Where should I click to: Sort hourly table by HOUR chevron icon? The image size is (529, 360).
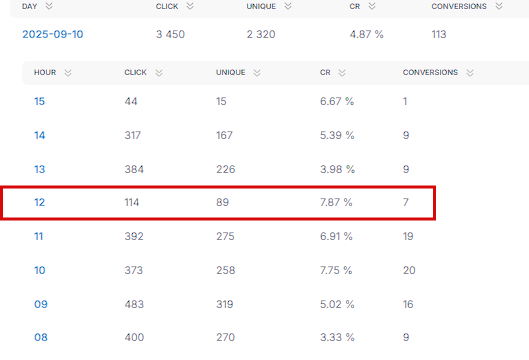(x=68, y=73)
